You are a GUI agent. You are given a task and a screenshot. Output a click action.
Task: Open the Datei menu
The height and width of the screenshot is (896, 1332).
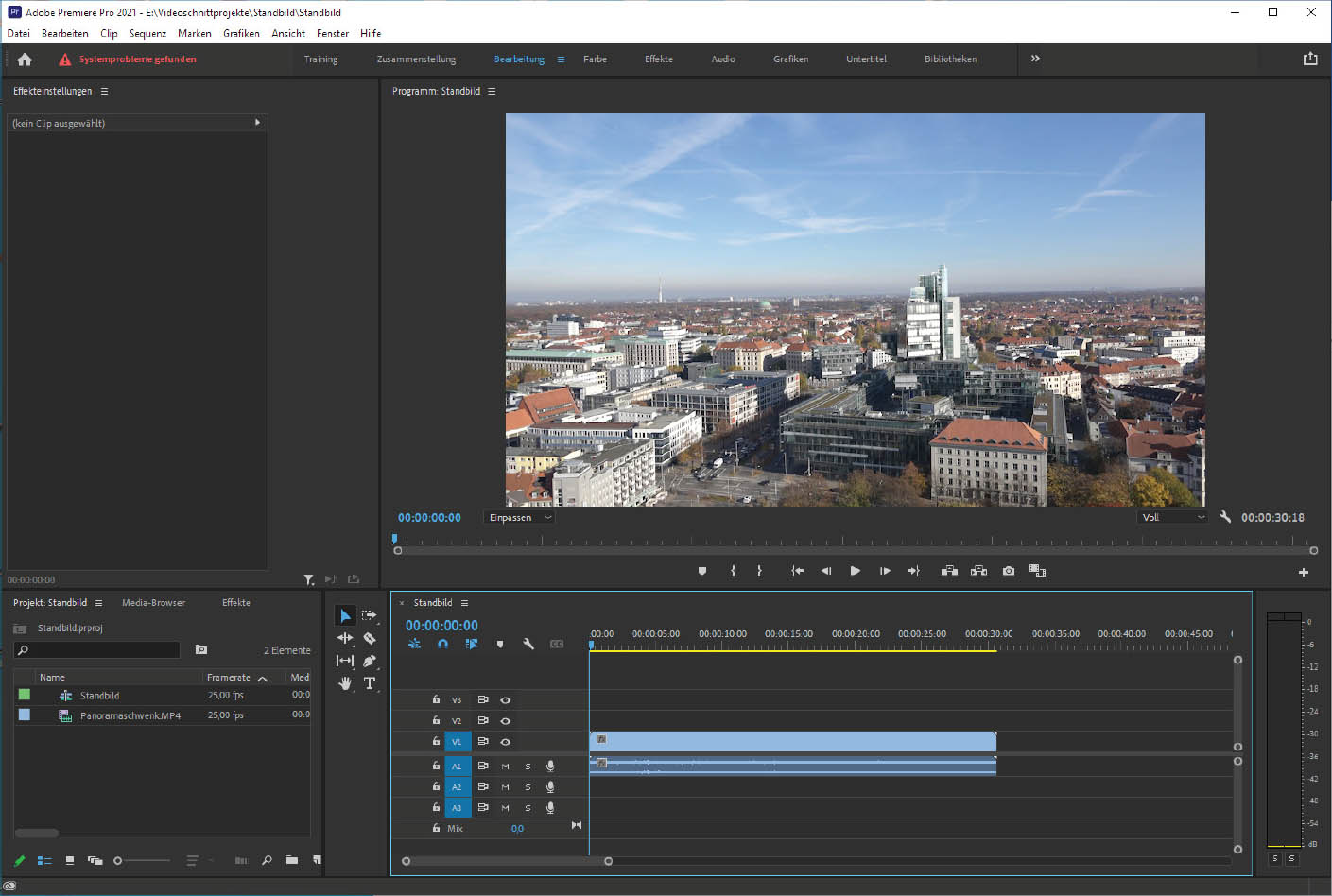pyautogui.click(x=18, y=33)
